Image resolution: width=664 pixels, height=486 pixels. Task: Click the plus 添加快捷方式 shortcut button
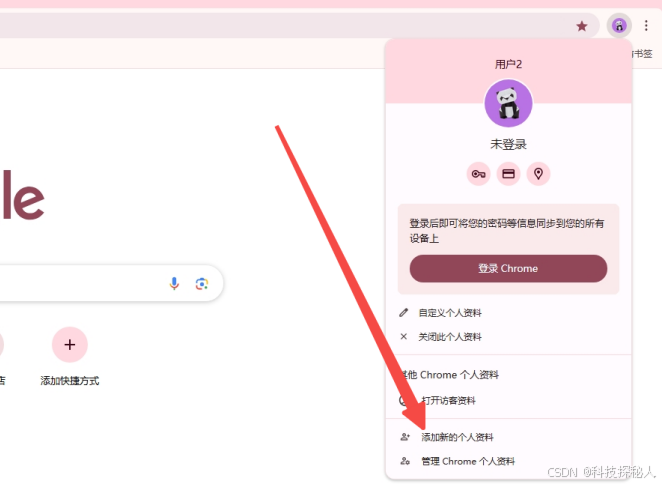pyautogui.click(x=70, y=345)
